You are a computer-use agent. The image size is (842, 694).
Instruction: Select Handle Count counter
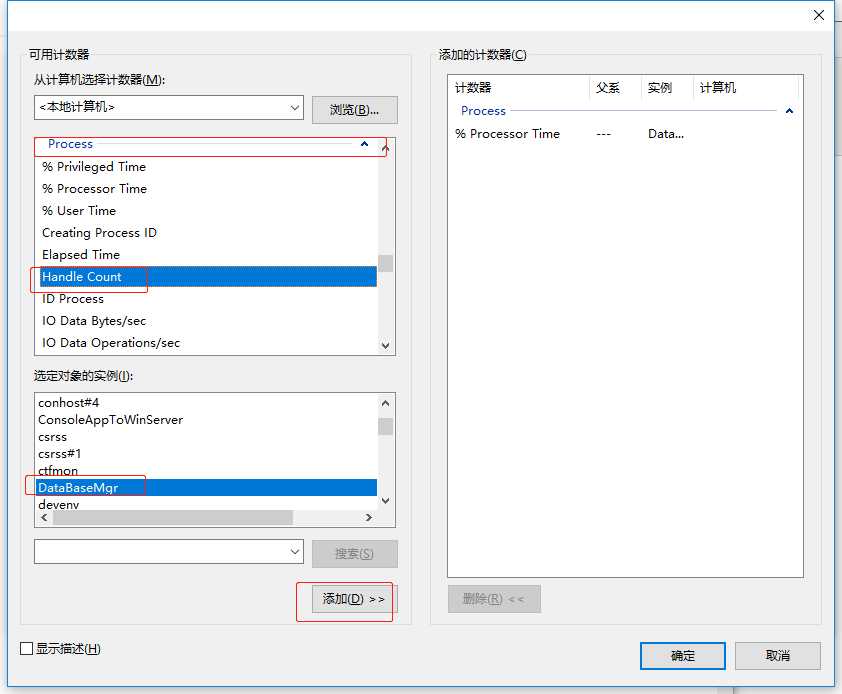pyautogui.click(x=208, y=277)
